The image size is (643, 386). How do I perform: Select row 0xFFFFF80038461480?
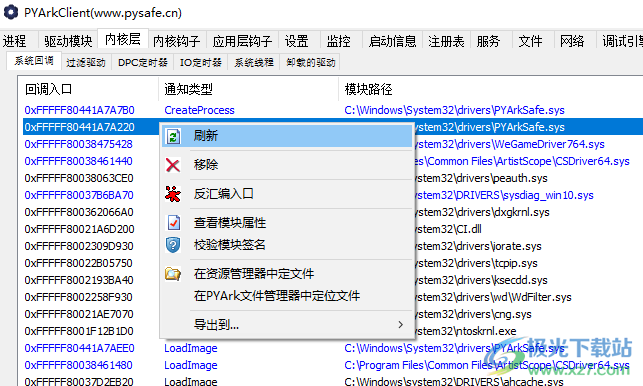coord(78,365)
